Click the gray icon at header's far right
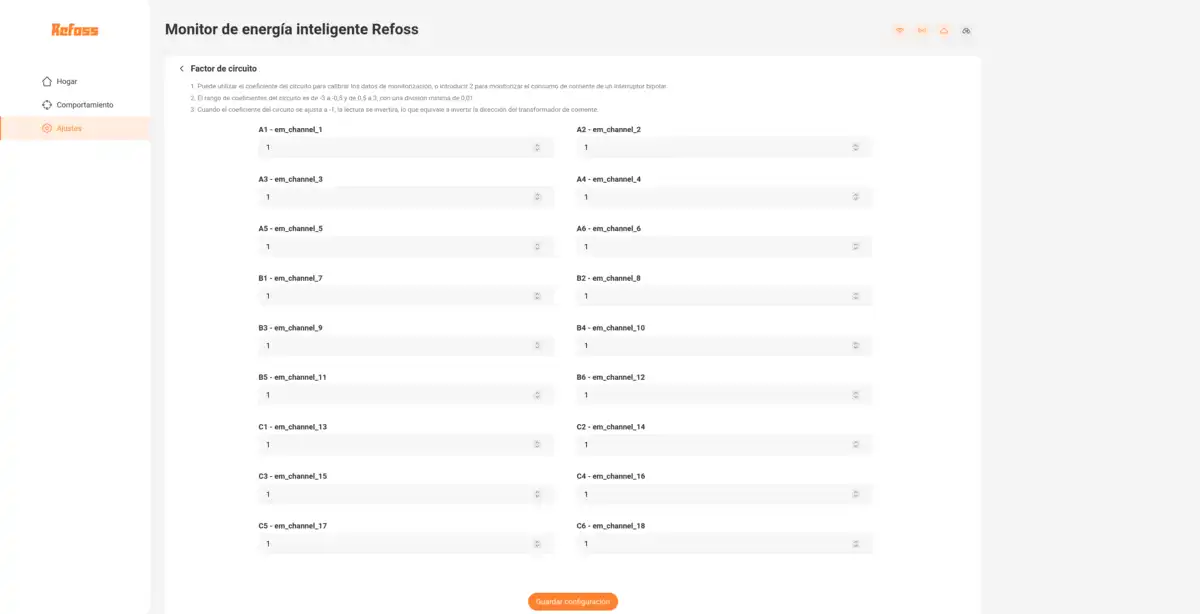Viewport: 1200px width, 614px height. 966,31
